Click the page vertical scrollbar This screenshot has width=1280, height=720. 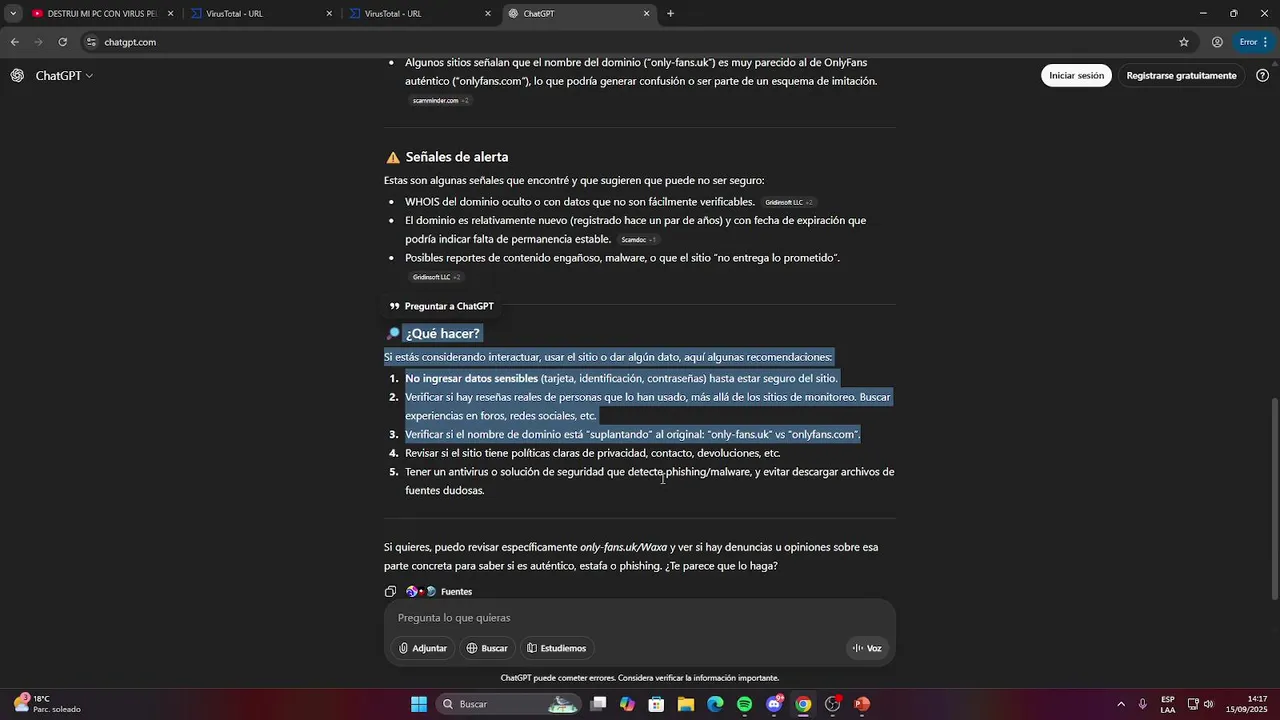1274,498
